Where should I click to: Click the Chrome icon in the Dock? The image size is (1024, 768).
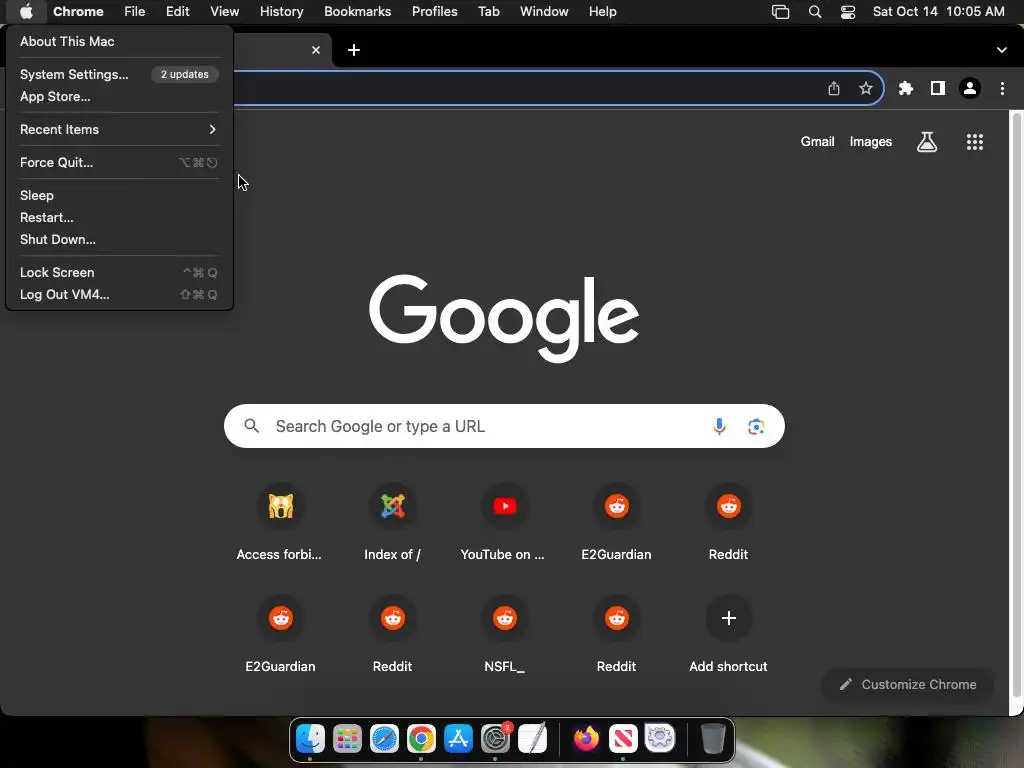click(x=421, y=739)
